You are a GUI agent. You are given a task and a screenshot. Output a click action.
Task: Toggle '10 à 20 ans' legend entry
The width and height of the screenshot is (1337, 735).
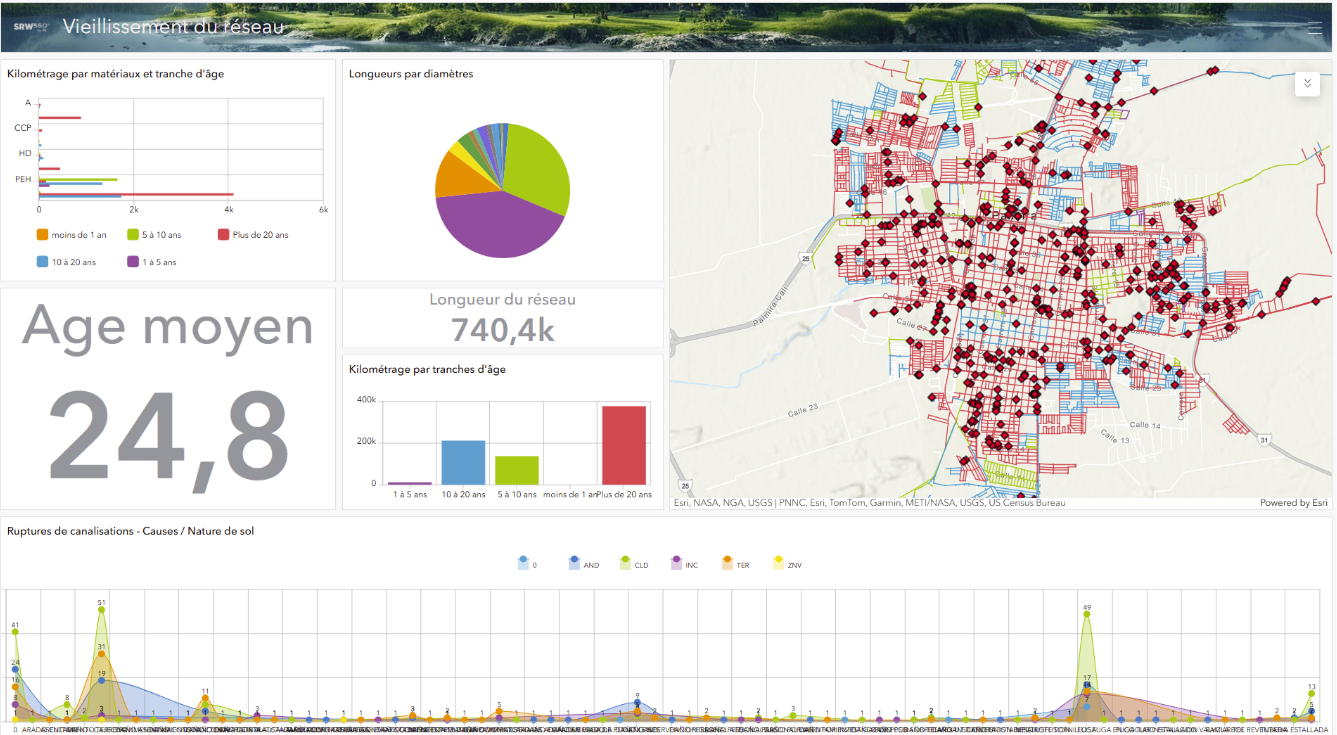(x=43, y=262)
